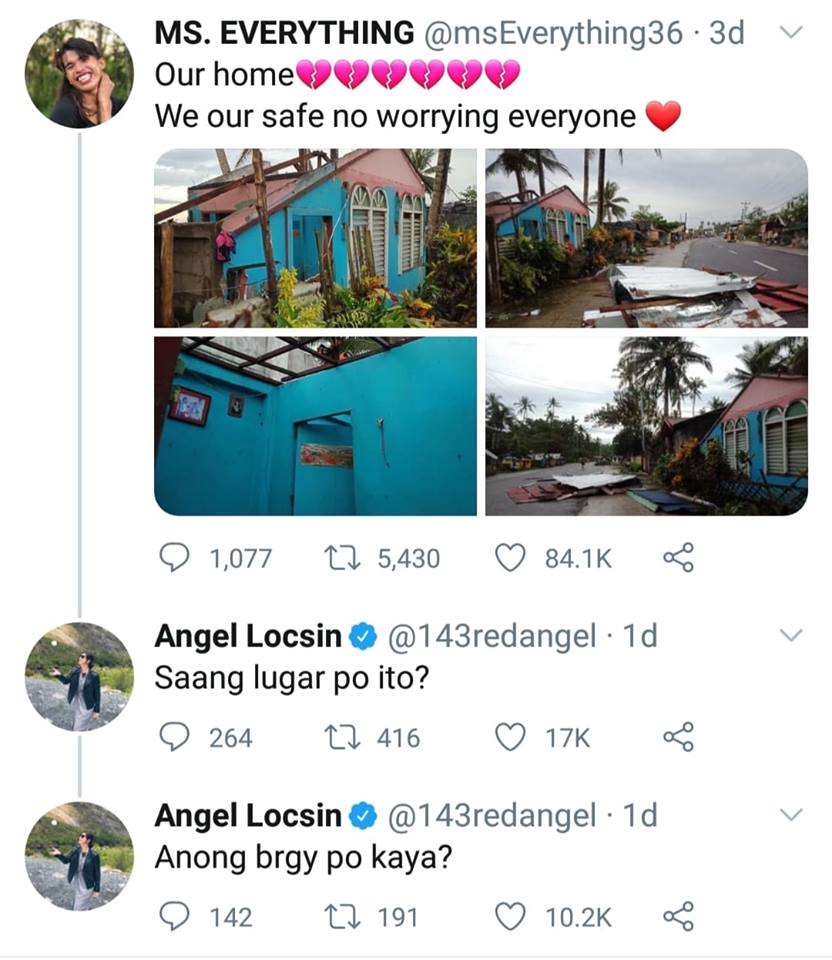Open Angel Locsin's name on 'Saang lugar' reply

247,636
